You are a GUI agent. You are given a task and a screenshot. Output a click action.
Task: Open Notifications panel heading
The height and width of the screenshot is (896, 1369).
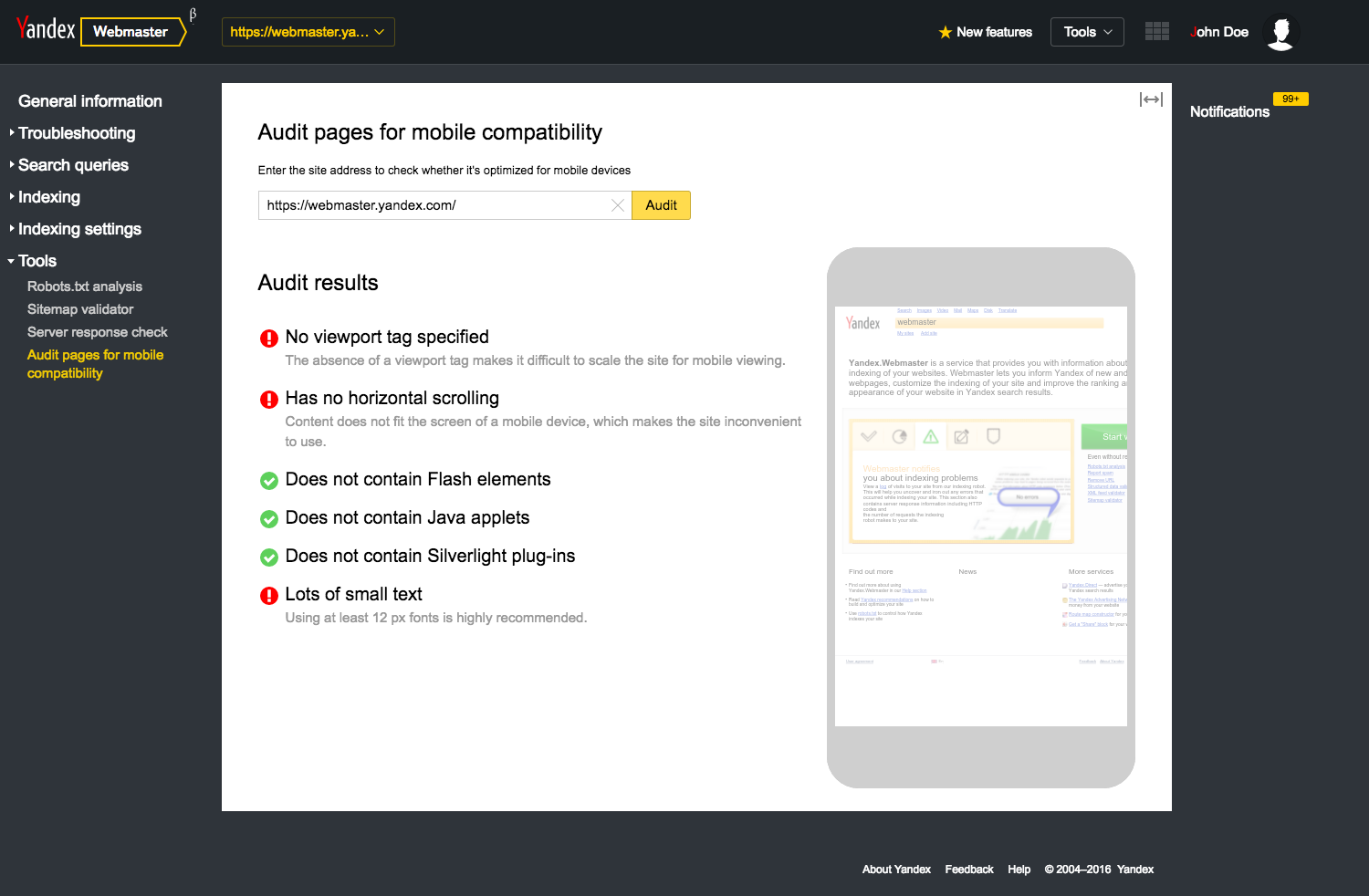tap(1229, 111)
